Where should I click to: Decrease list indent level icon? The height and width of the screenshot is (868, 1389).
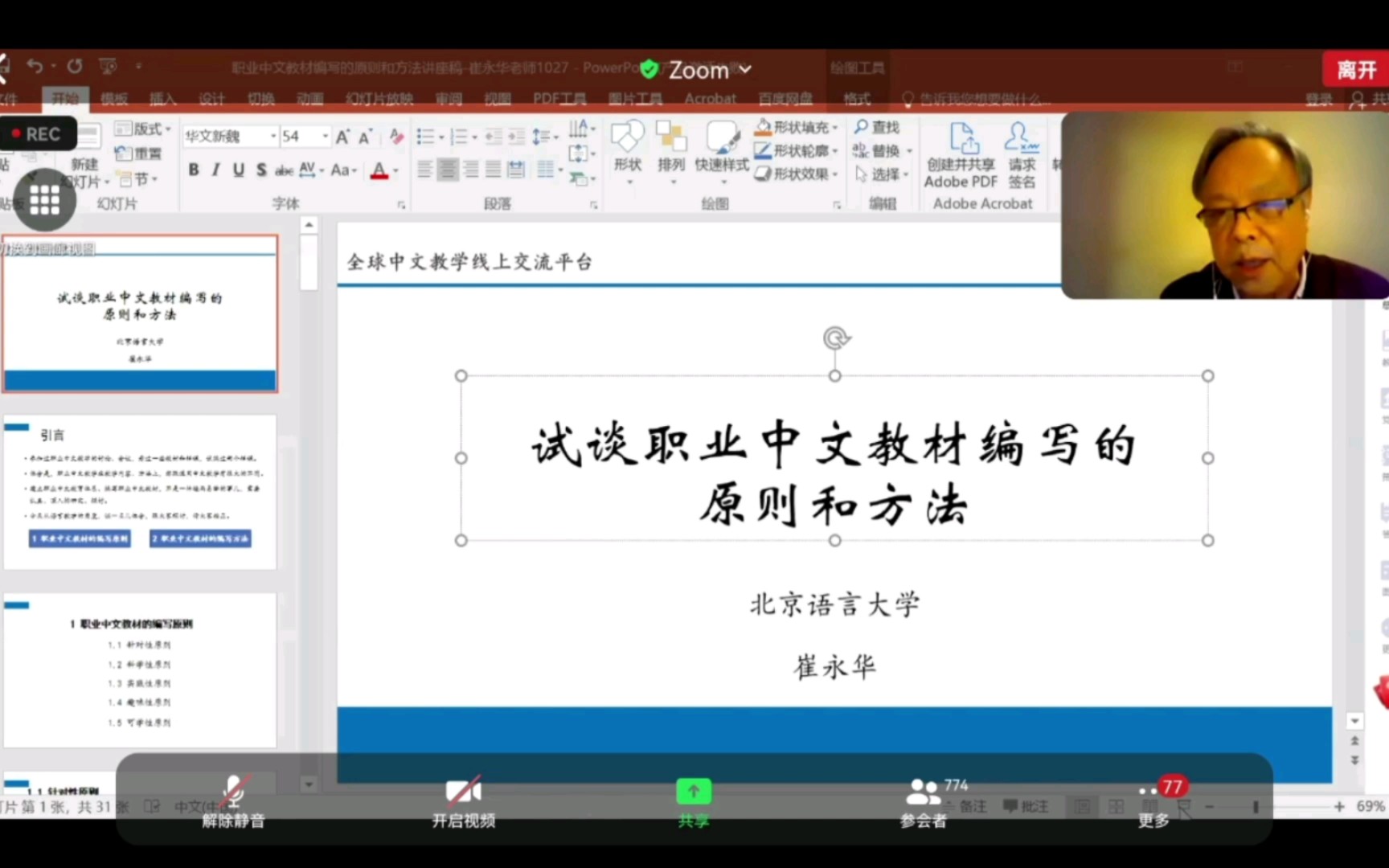tap(494, 137)
